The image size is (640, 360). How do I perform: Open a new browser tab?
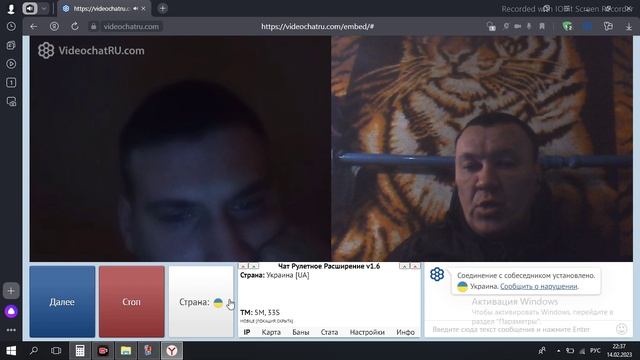tap(162, 8)
